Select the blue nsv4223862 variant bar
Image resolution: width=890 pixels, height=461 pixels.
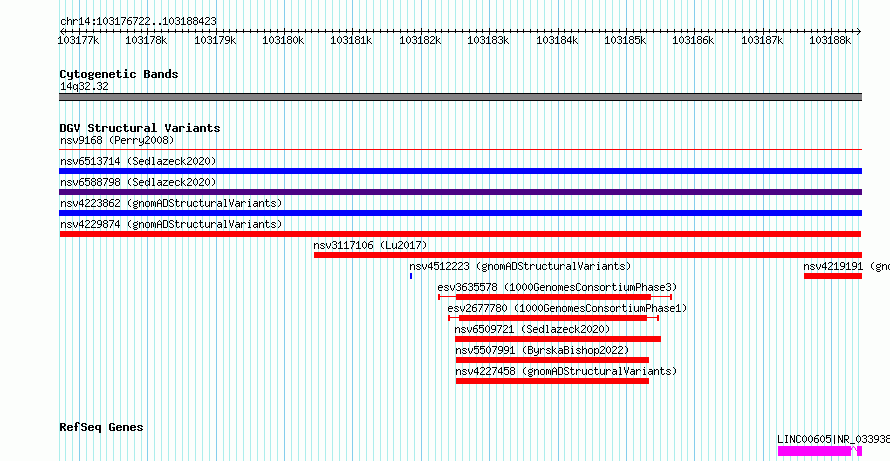pos(461,213)
